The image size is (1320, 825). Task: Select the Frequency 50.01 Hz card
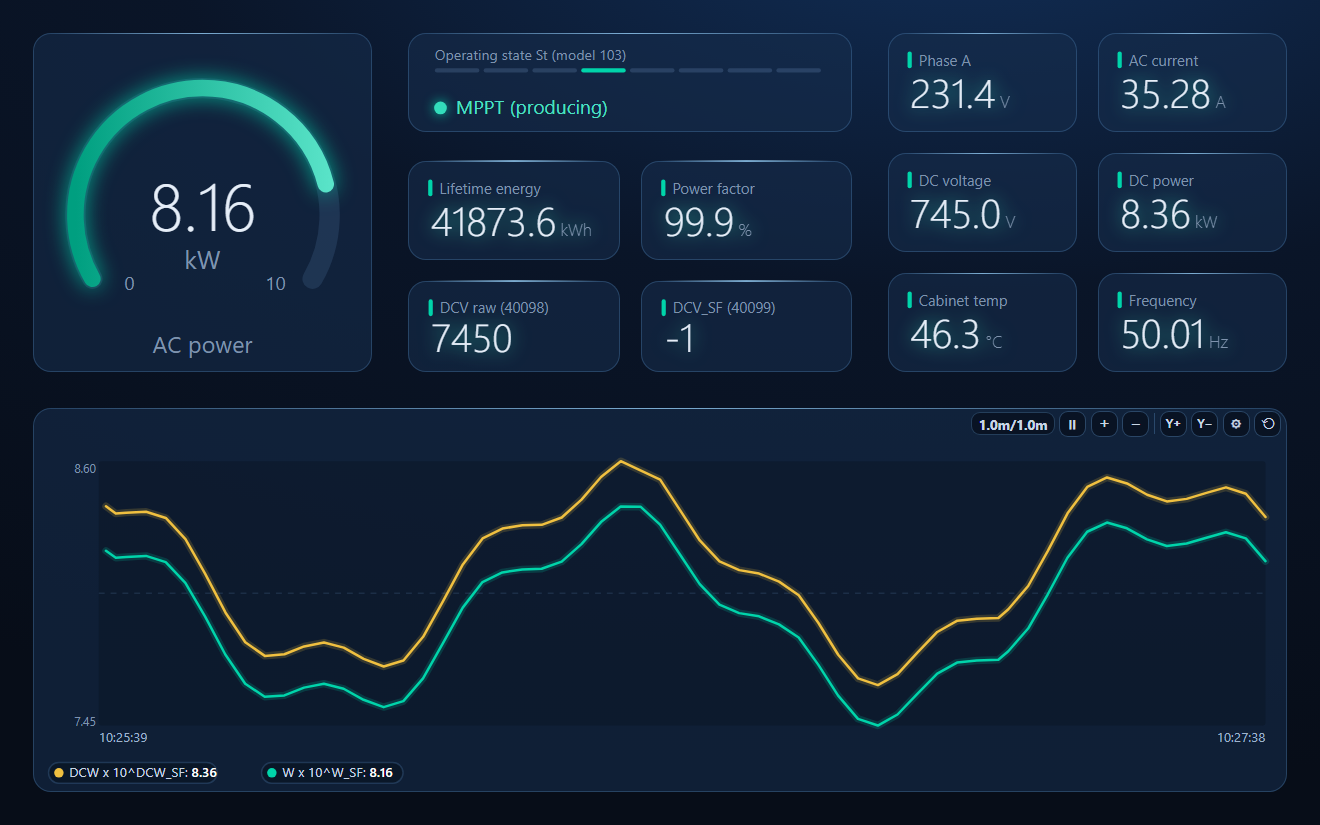pos(1192,322)
